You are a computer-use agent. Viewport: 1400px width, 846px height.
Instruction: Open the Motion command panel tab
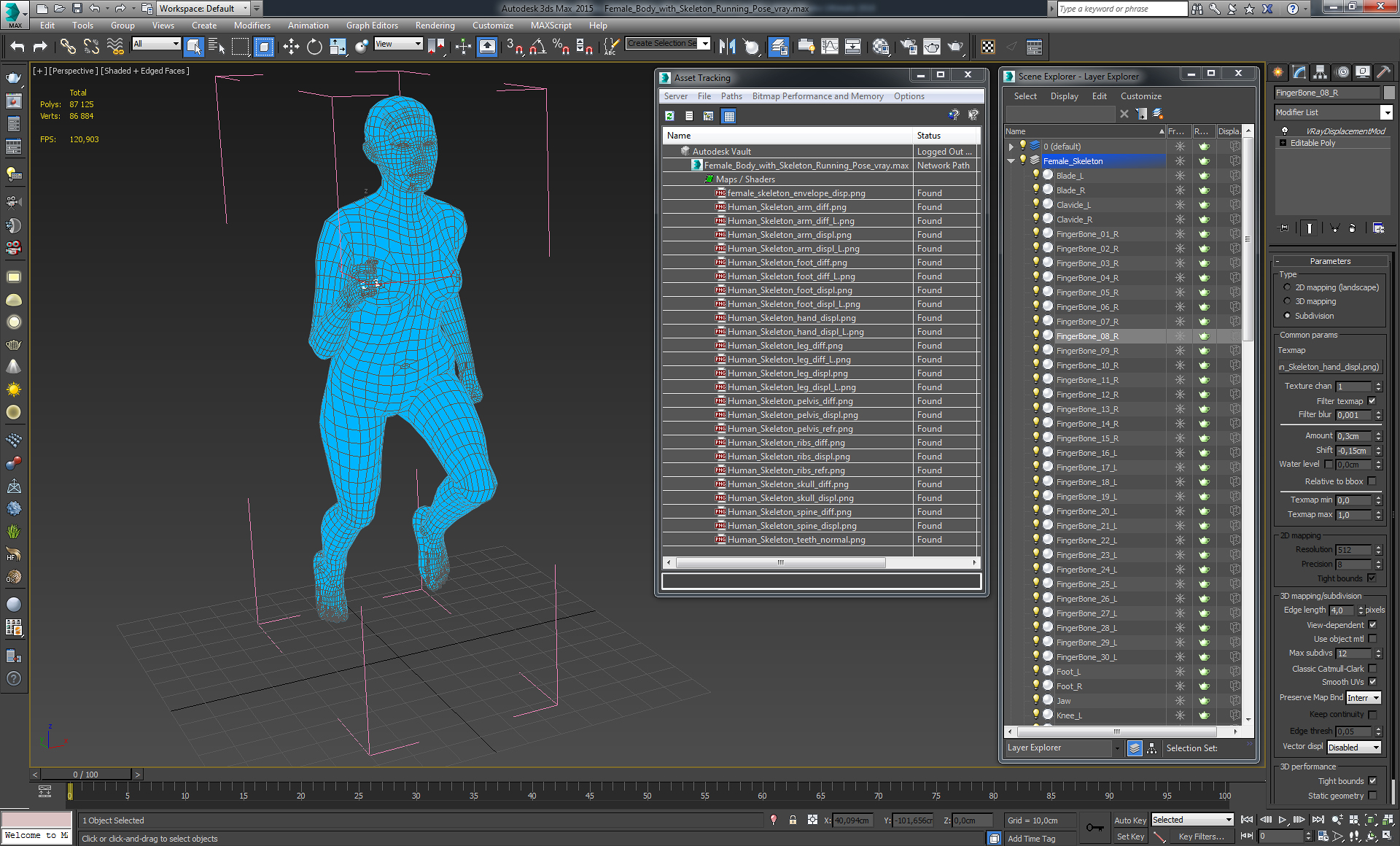pyautogui.click(x=1342, y=72)
